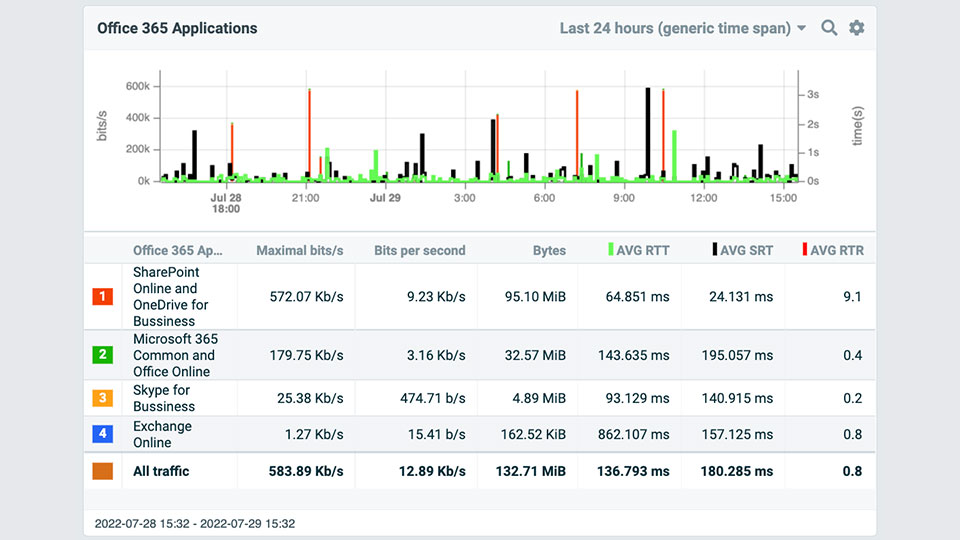The height and width of the screenshot is (540, 960).
Task: Open widget settings gear icon
Action: (x=857, y=28)
